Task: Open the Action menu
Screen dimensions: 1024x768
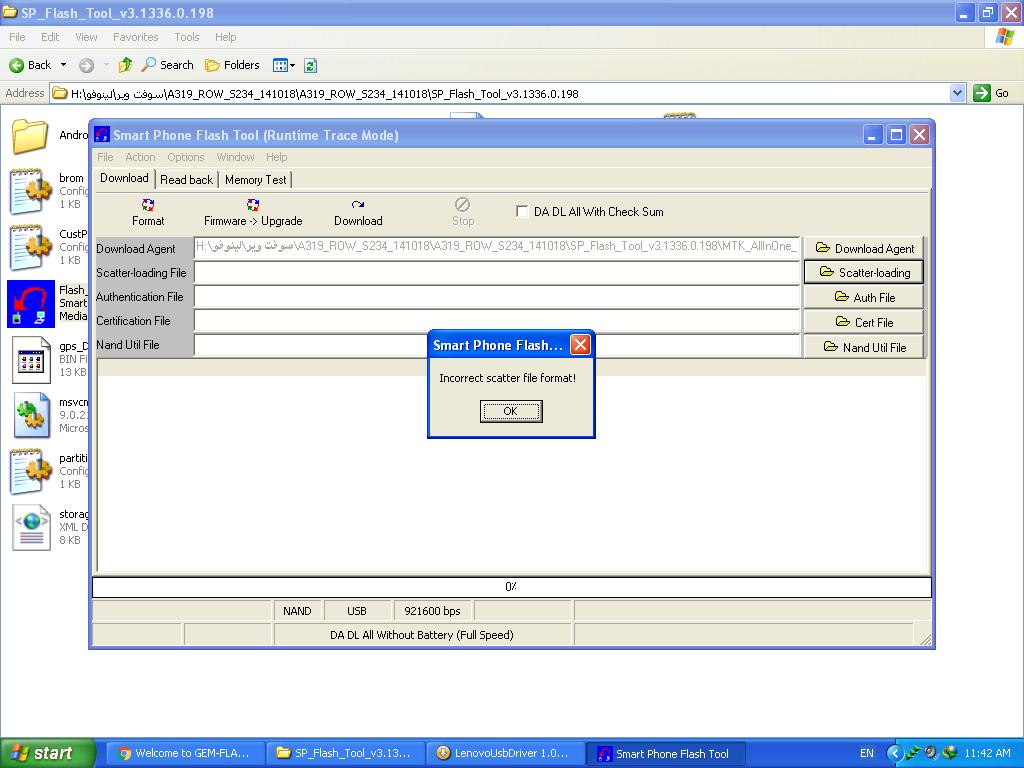Action: click(x=140, y=157)
